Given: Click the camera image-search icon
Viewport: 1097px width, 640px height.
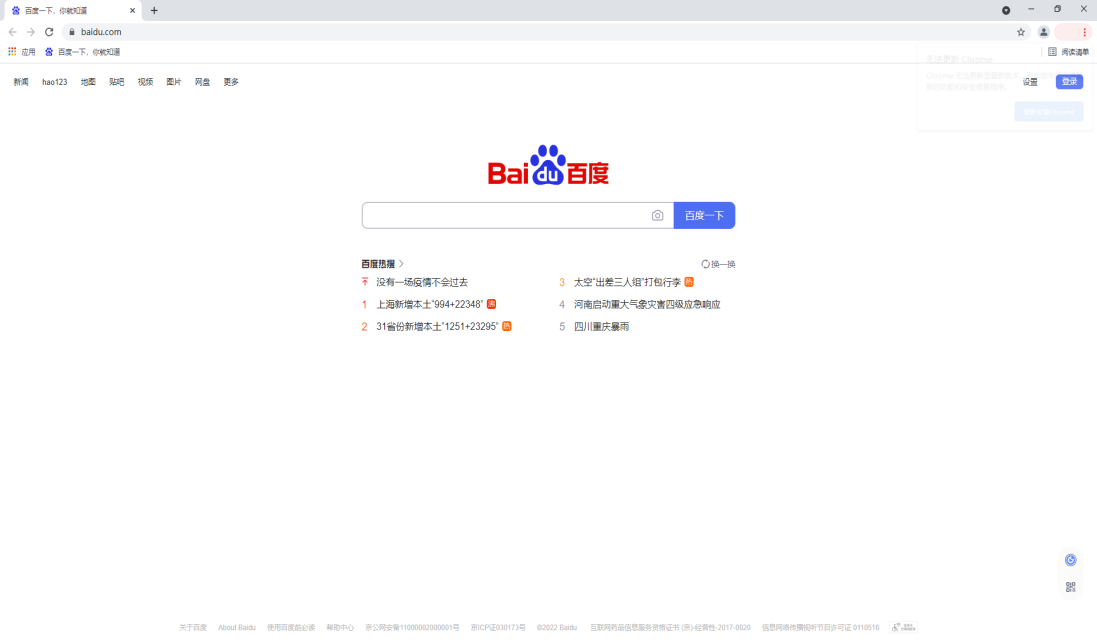Looking at the screenshot, I should tap(657, 215).
